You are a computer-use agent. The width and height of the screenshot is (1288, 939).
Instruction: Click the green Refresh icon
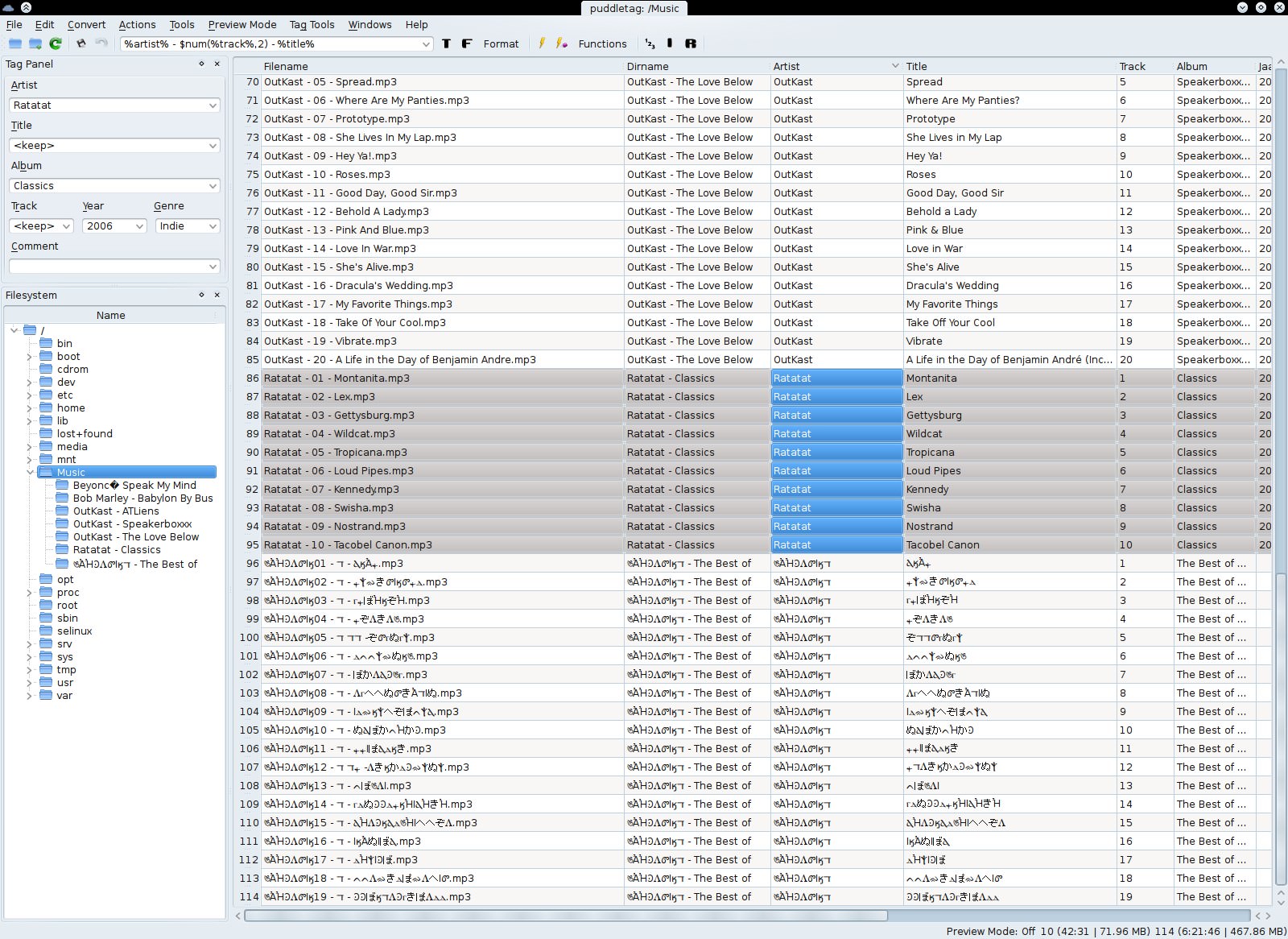(x=56, y=43)
